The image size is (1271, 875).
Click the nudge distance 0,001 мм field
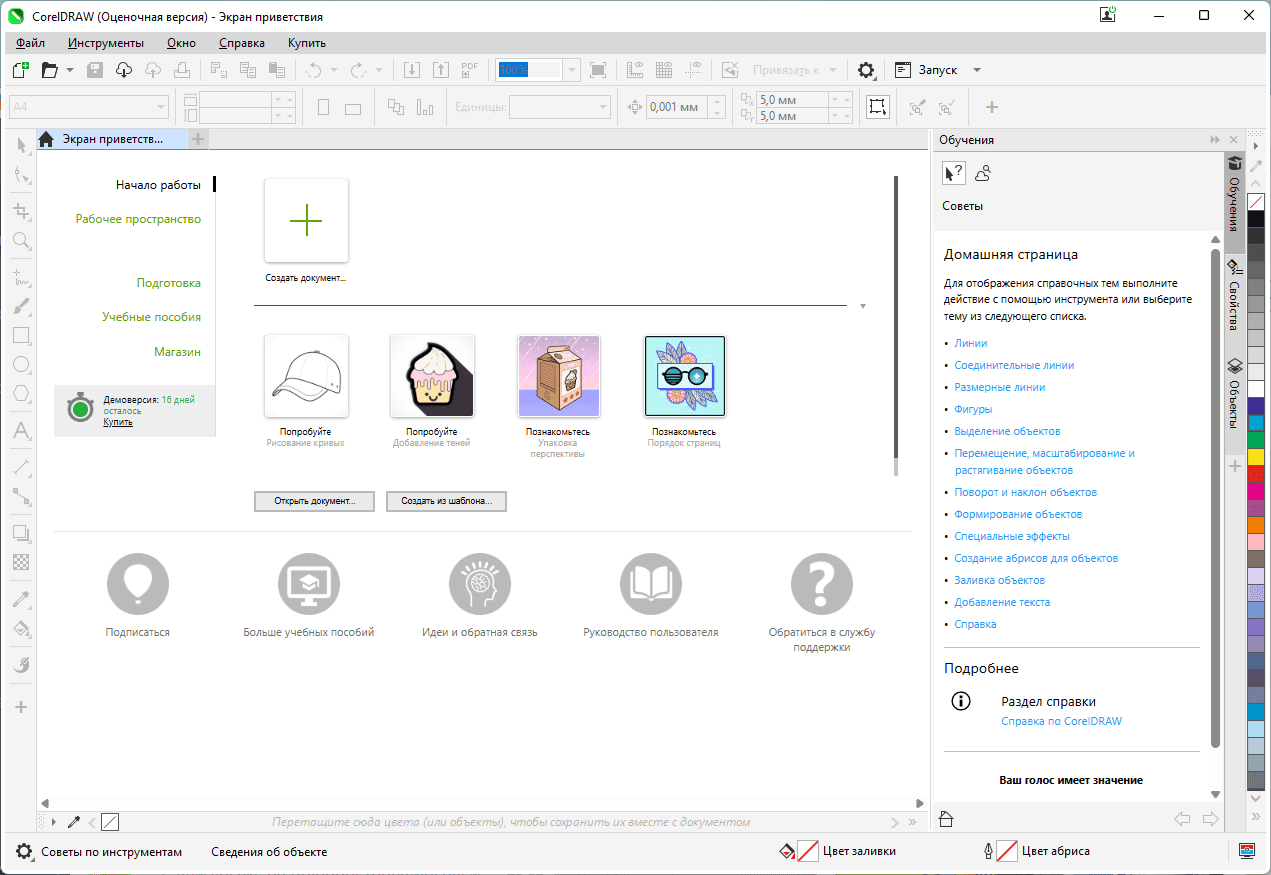pos(676,107)
